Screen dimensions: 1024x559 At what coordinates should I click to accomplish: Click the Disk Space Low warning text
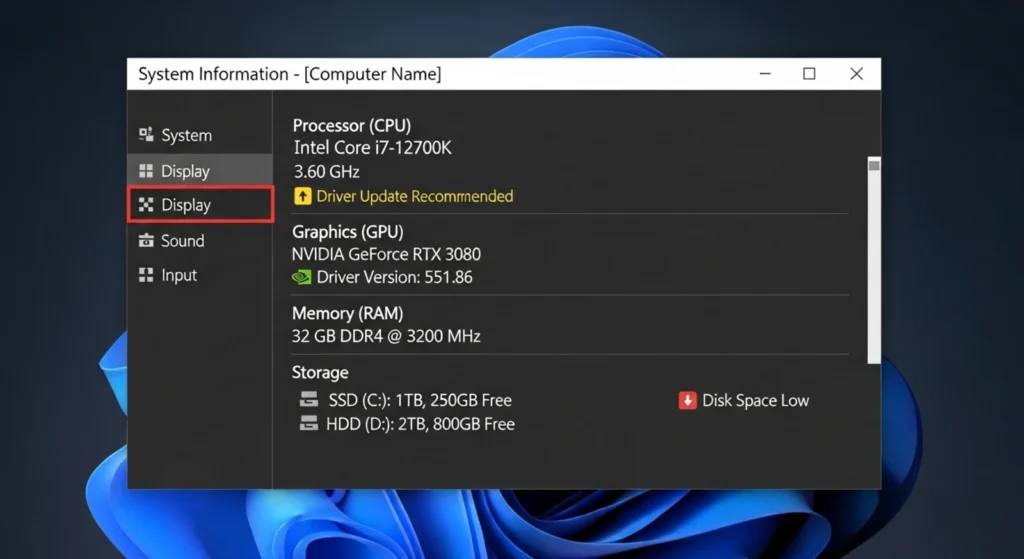pyautogui.click(x=756, y=400)
